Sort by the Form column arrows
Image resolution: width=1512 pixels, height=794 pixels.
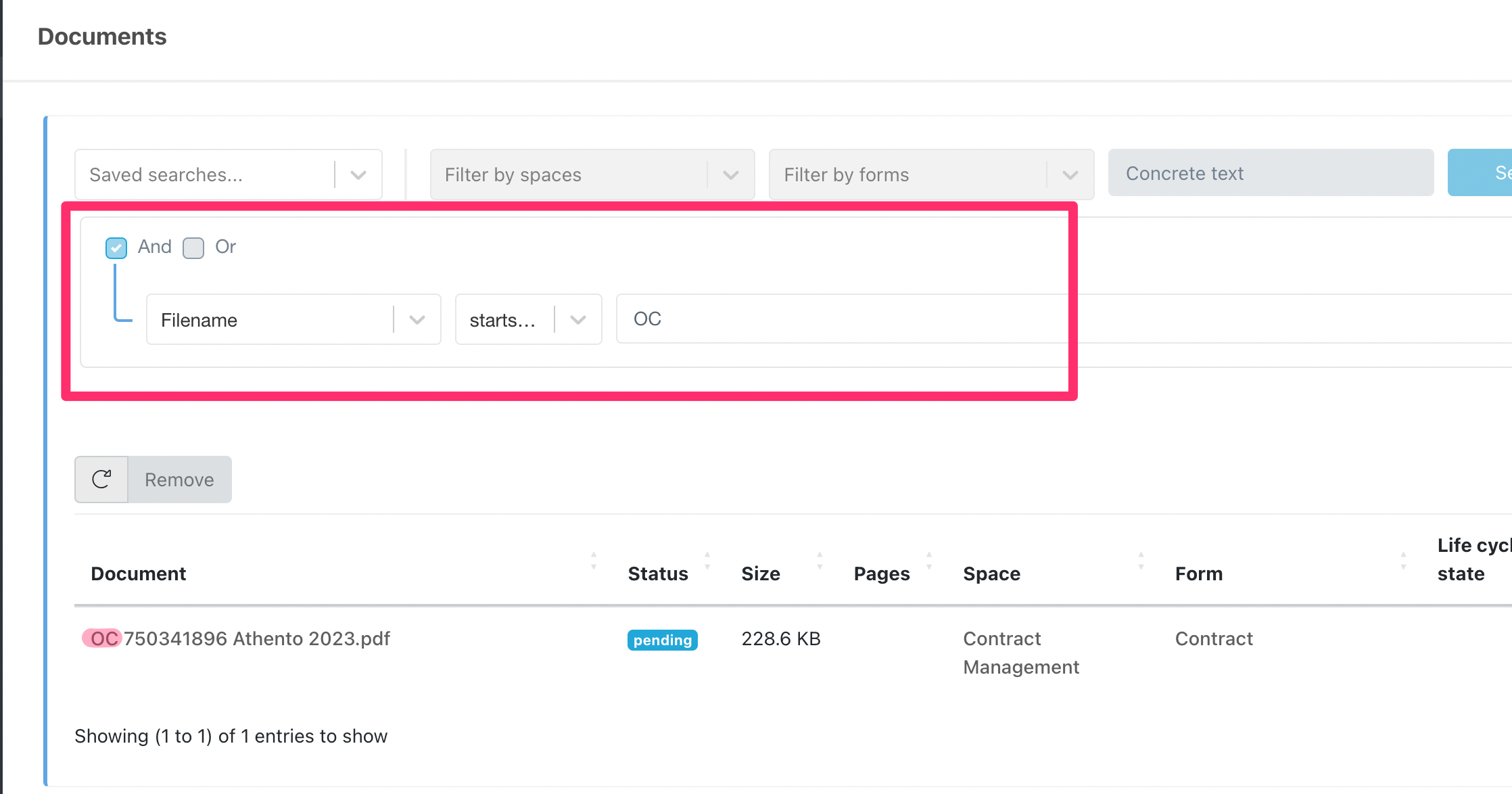[1403, 561]
